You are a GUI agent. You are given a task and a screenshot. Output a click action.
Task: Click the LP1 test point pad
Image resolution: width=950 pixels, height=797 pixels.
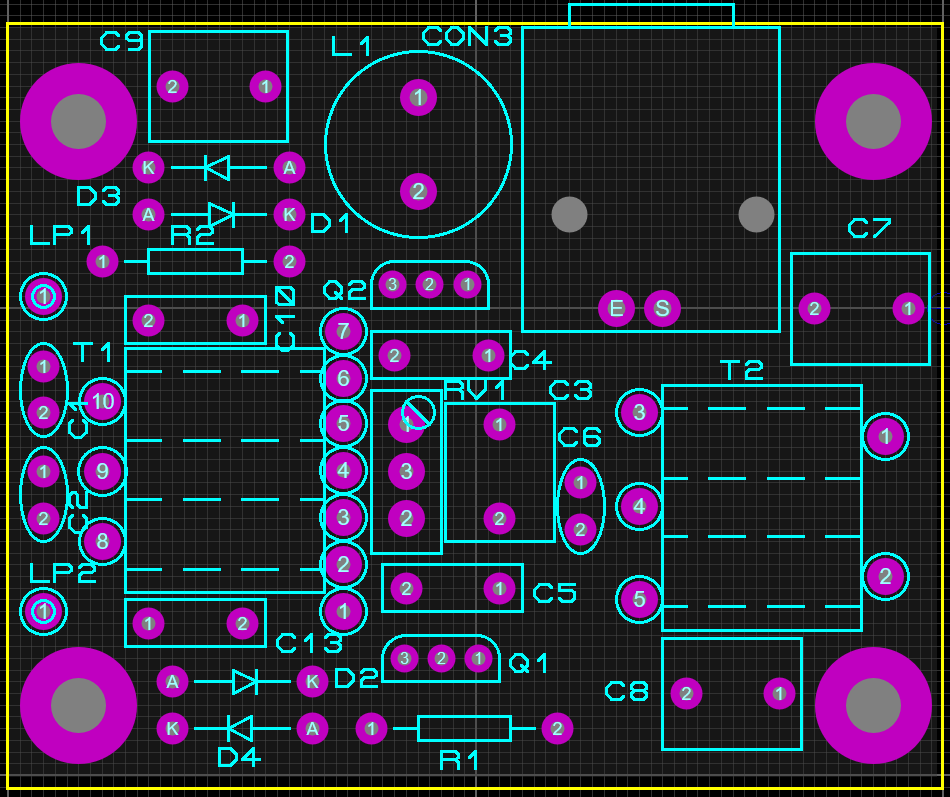[43, 296]
